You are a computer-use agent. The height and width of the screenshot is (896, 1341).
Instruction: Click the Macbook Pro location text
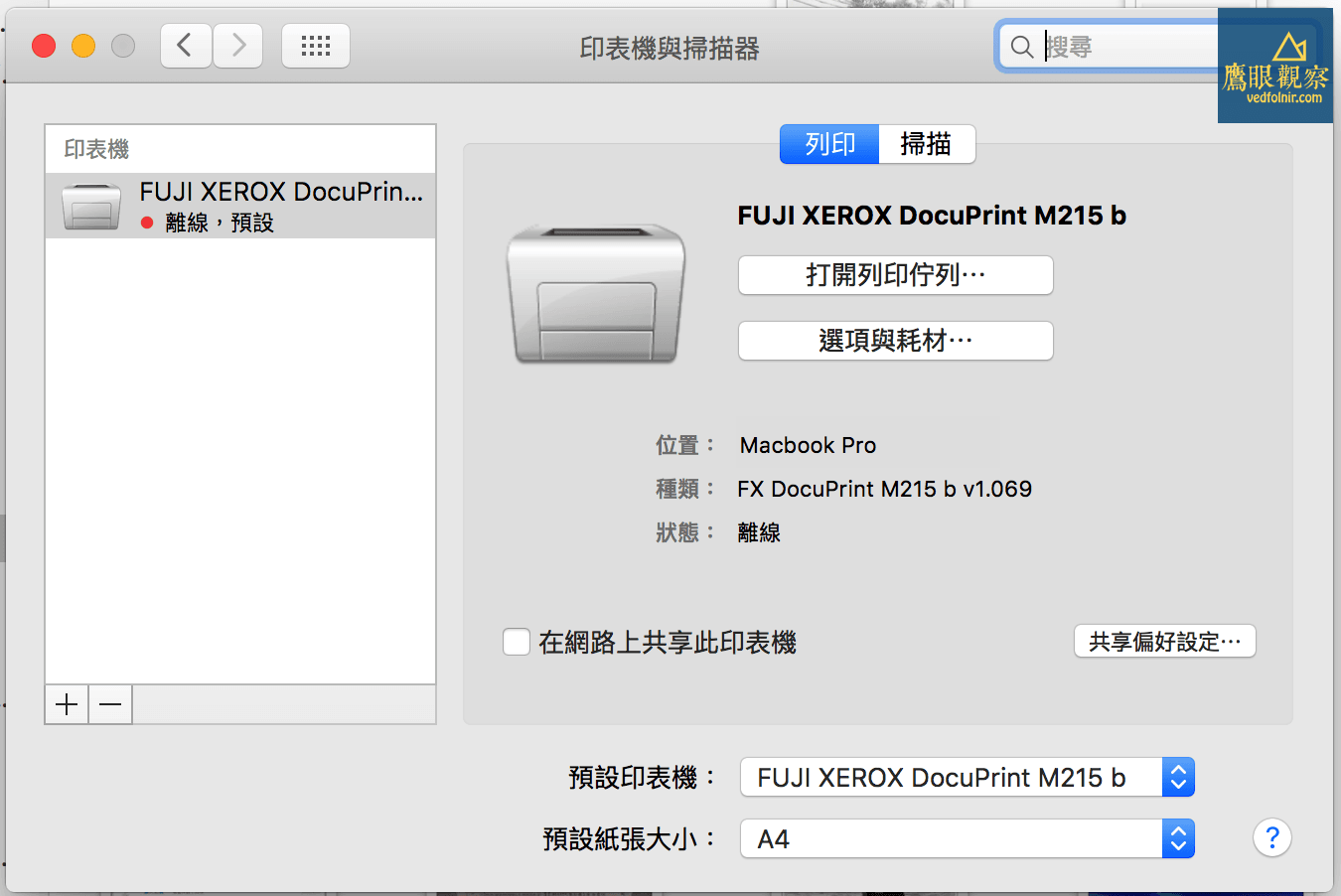(808, 445)
